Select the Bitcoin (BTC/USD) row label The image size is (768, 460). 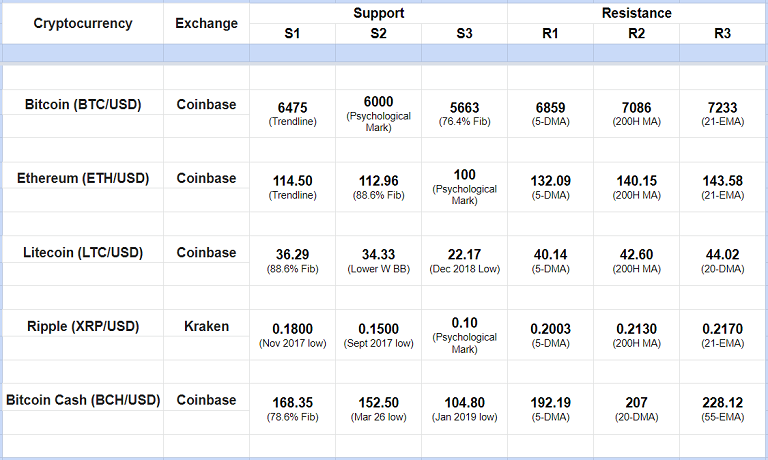[82, 104]
